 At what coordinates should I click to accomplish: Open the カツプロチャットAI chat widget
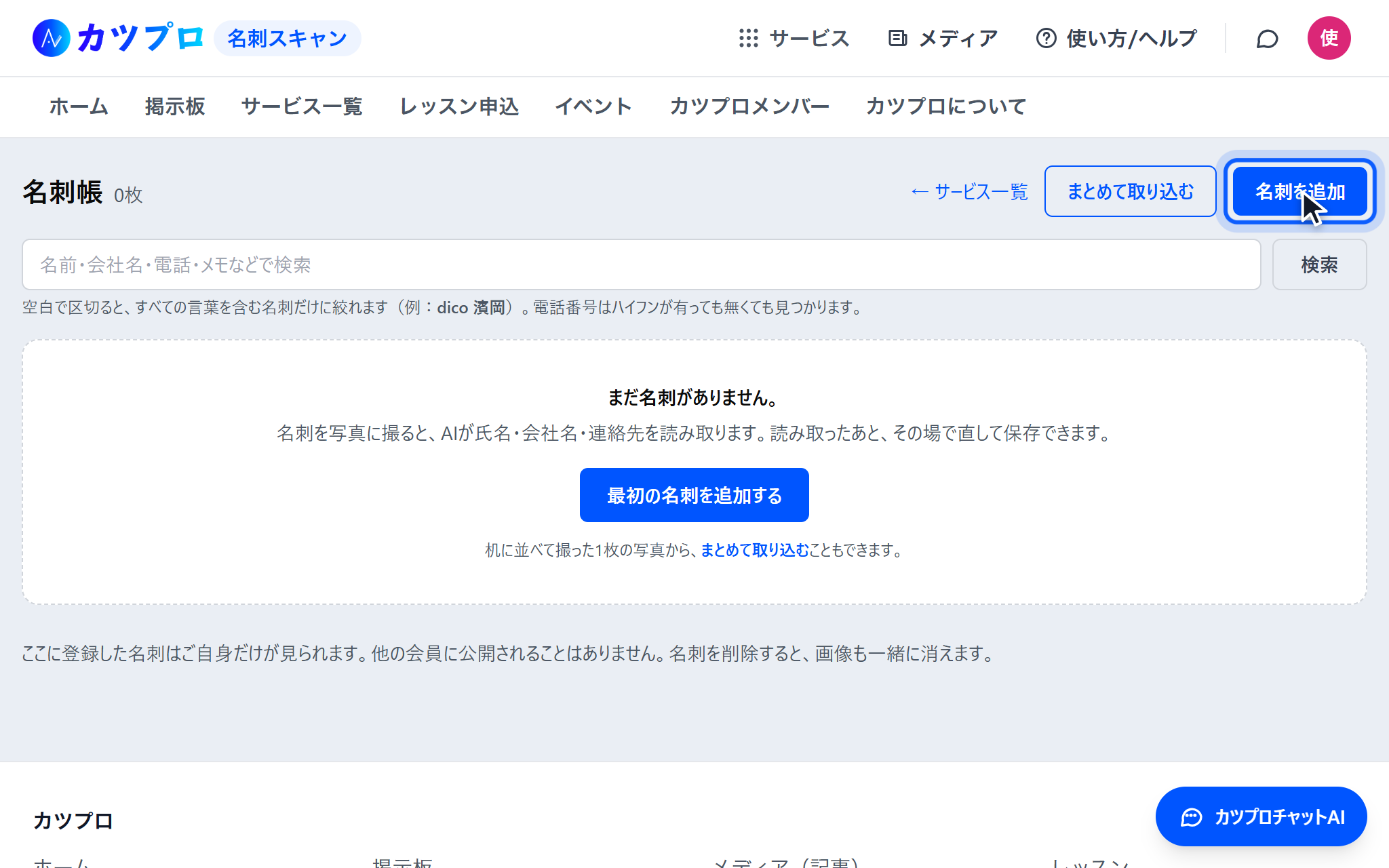(1261, 816)
